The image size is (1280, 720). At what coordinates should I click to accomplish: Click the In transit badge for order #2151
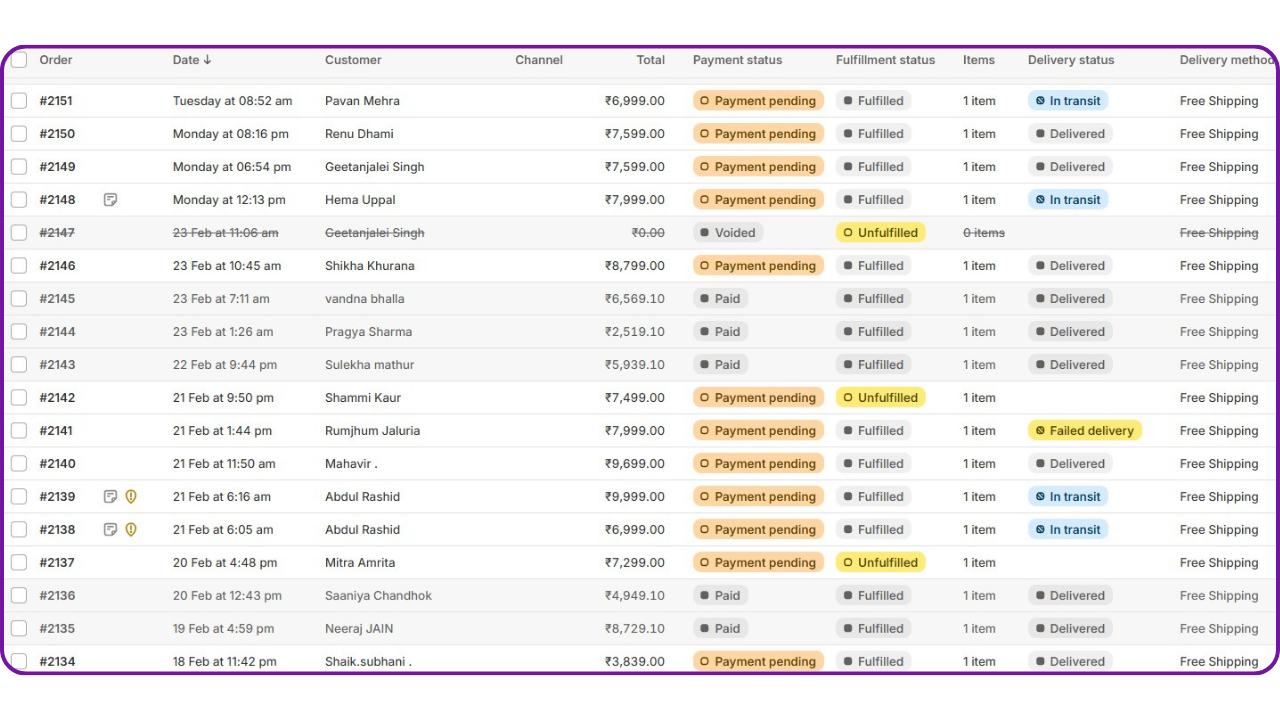coord(1067,101)
